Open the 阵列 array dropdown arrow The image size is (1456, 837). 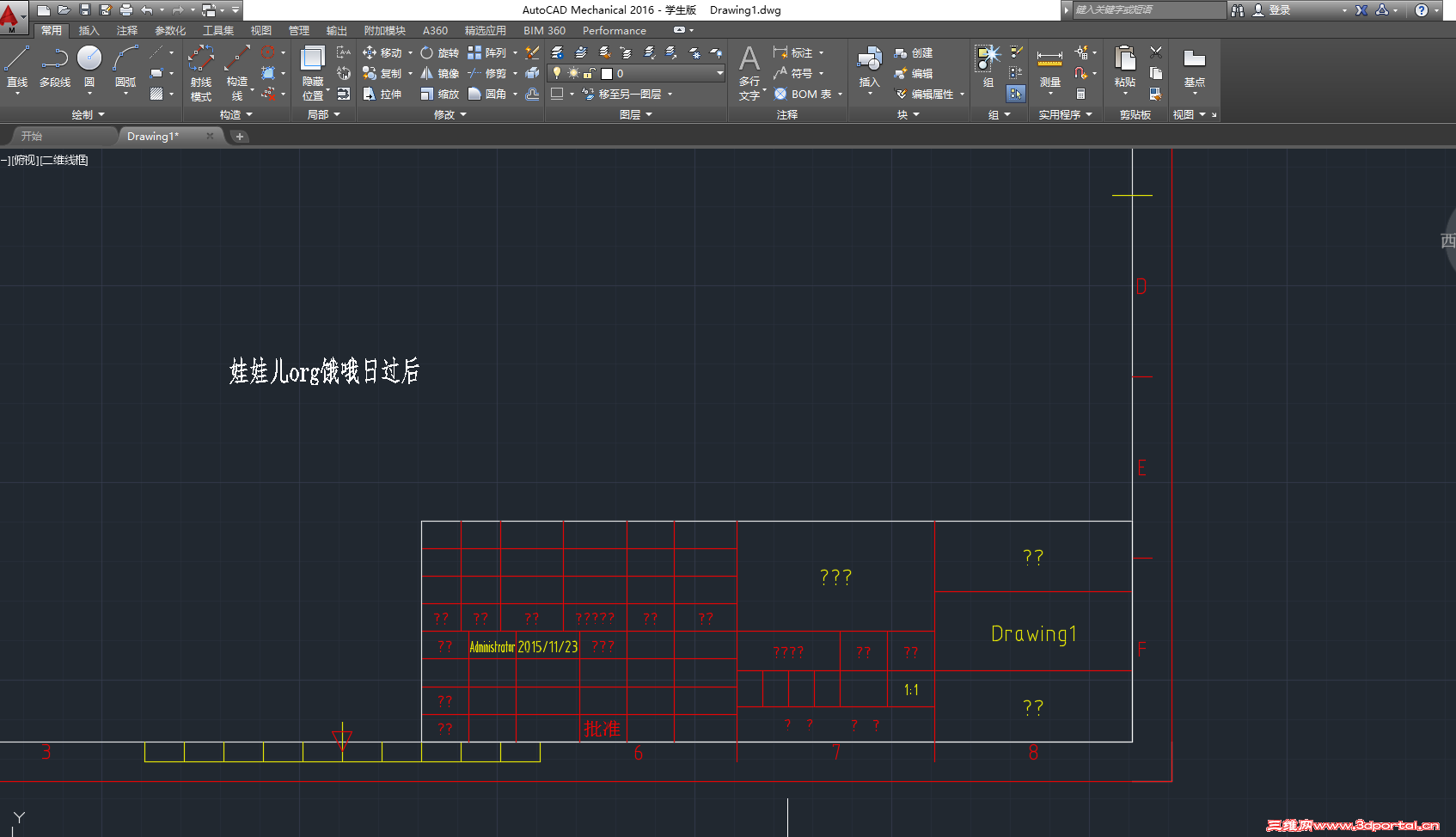(x=515, y=52)
